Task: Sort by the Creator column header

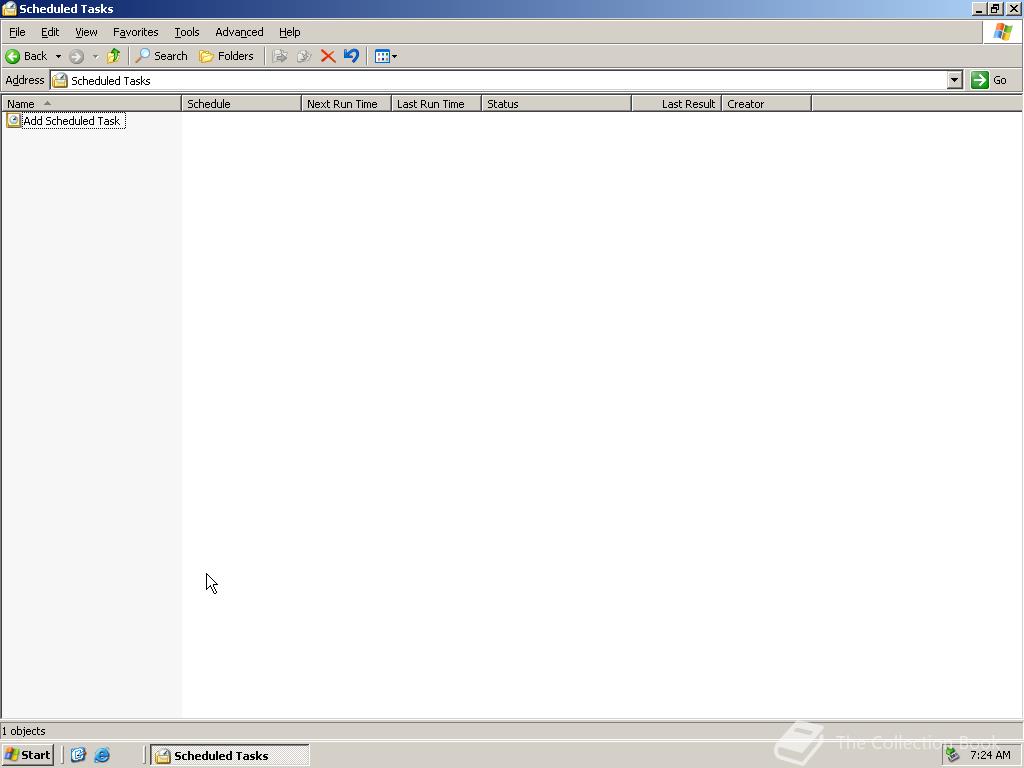Action: [x=767, y=104]
